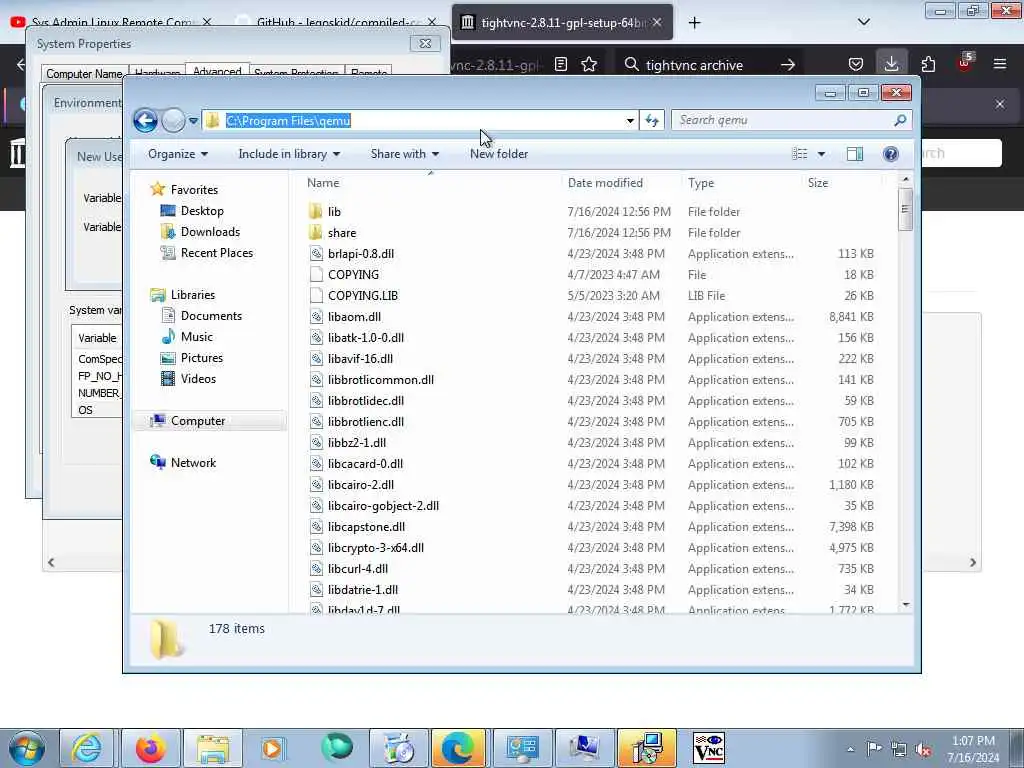Select Desktop in the navigation pane
The height and width of the screenshot is (768, 1024).
(202, 211)
